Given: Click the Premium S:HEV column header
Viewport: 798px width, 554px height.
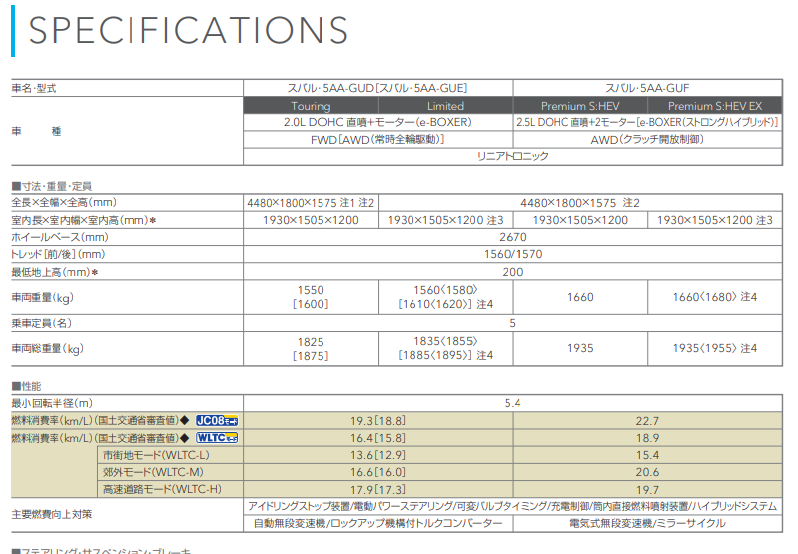Looking at the screenshot, I should (x=579, y=106).
